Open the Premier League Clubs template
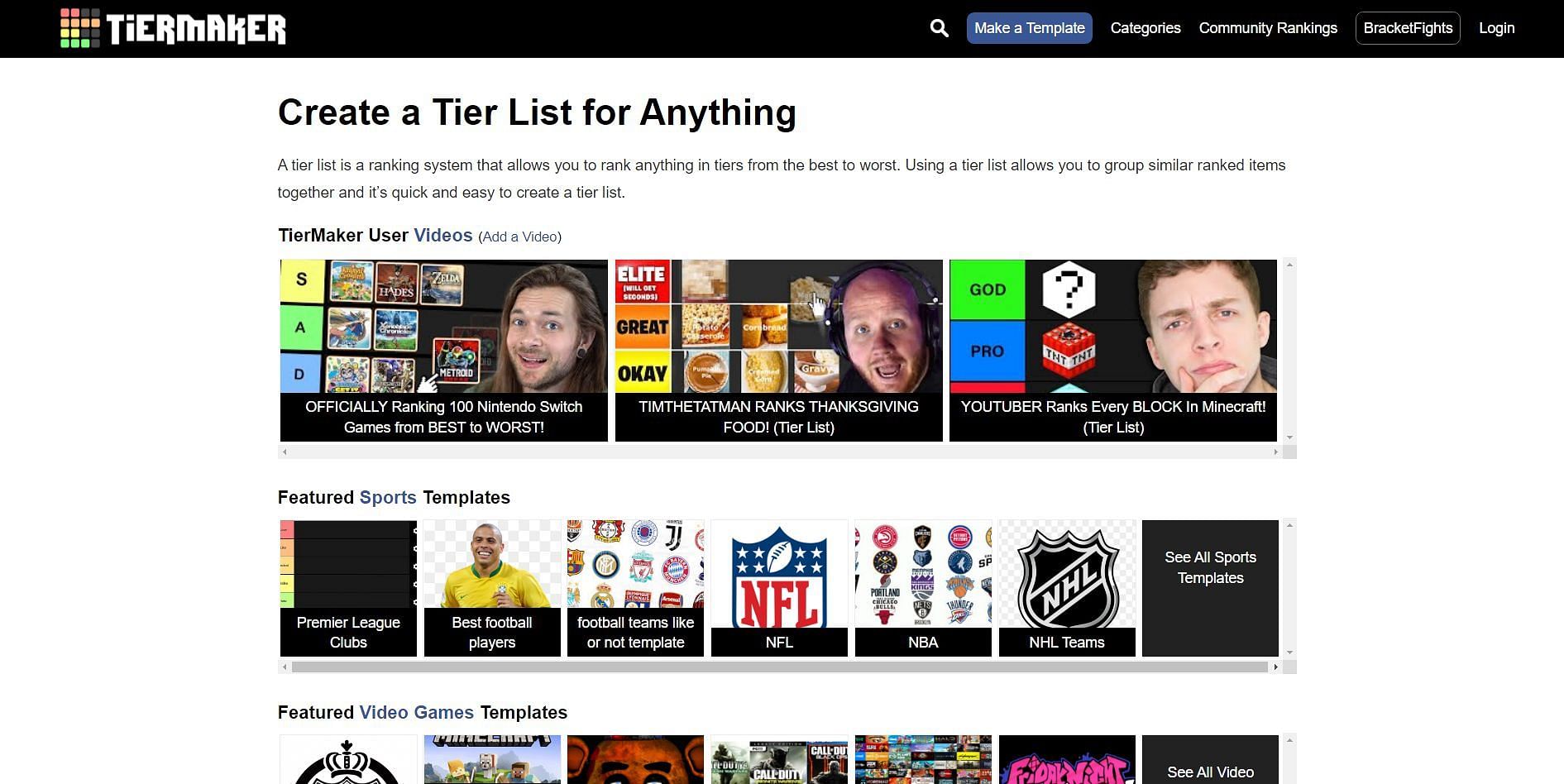 348,588
